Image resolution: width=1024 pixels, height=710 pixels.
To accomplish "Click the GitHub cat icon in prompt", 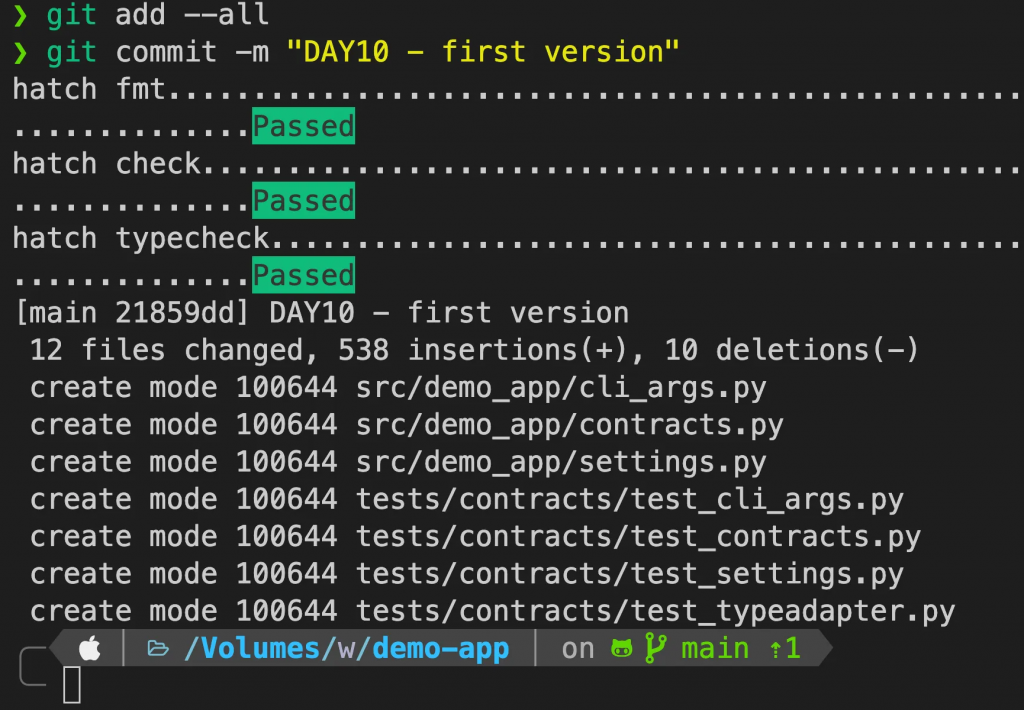I will (621, 649).
